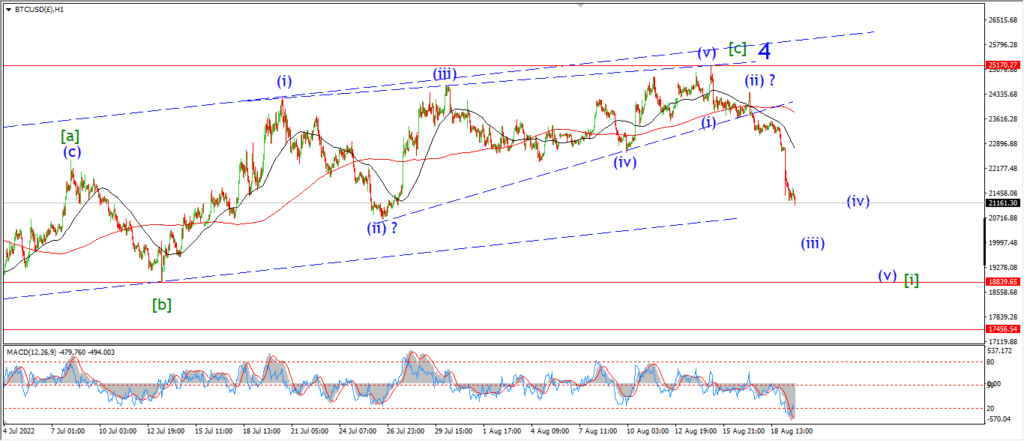Select the green [c] wave label
This screenshot has width=1024, height=441.
(x=737, y=48)
